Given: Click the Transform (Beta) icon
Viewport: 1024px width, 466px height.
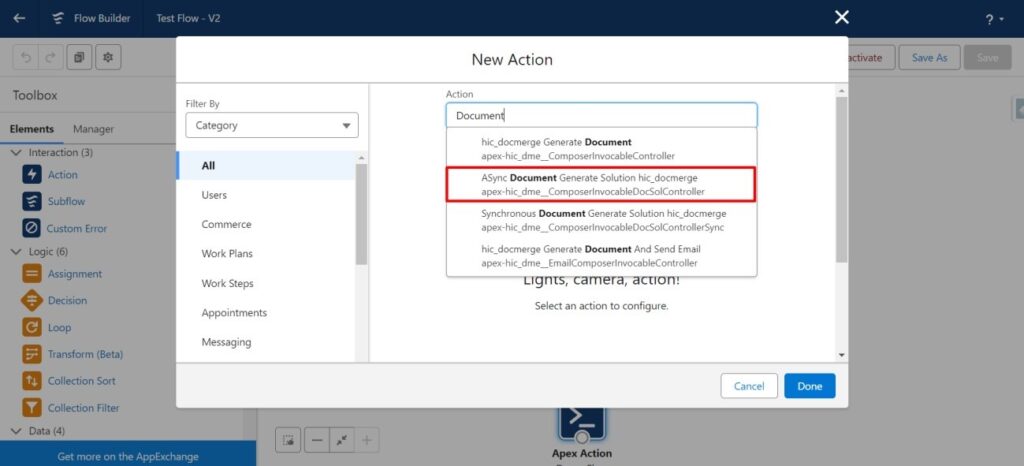Looking at the screenshot, I should [31, 354].
